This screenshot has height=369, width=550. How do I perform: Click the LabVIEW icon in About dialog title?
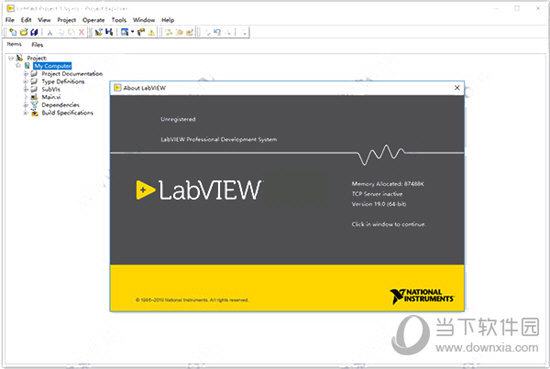pyautogui.click(x=118, y=87)
